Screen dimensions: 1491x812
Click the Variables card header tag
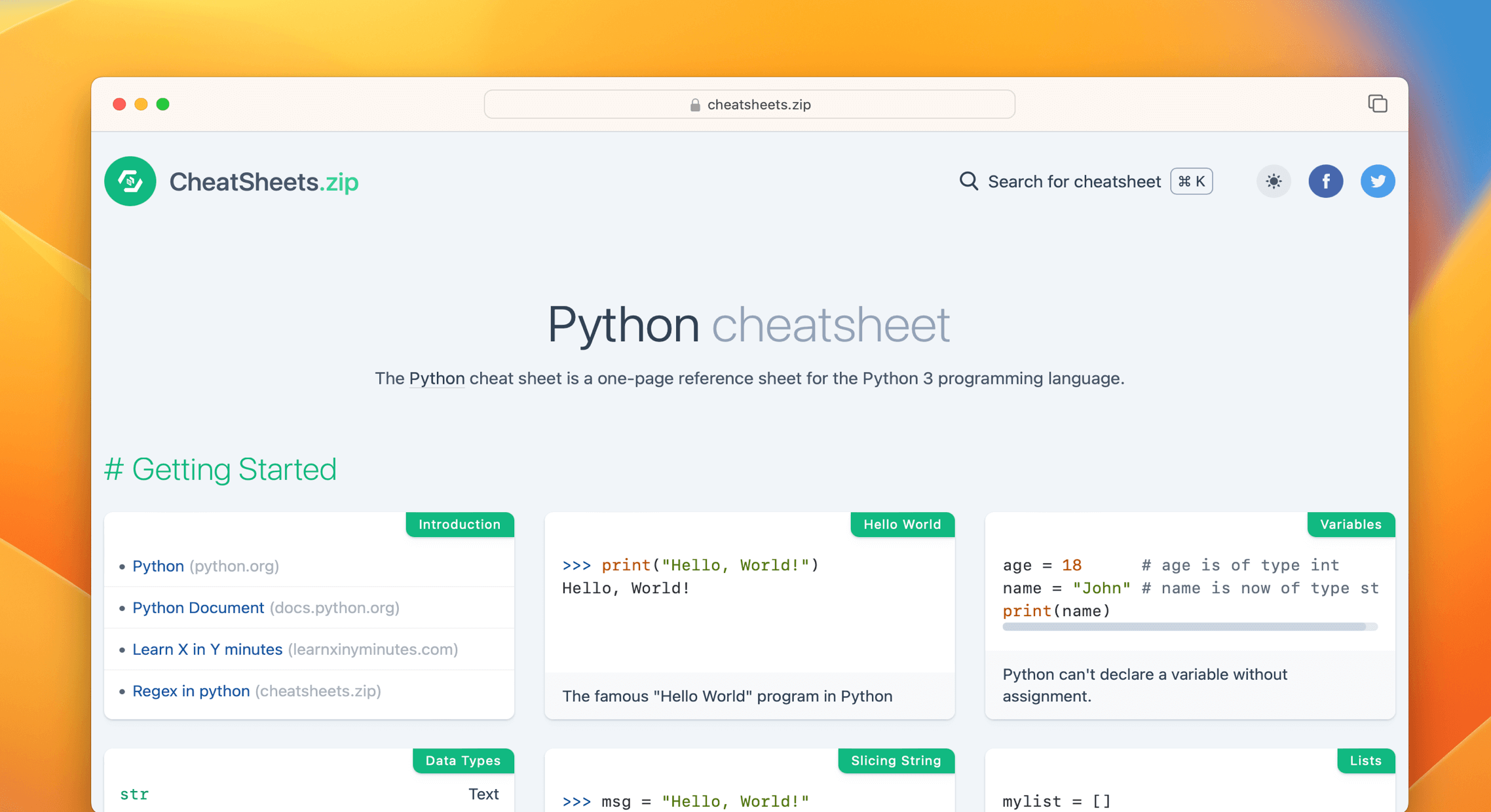click(x=1351, y=525)
